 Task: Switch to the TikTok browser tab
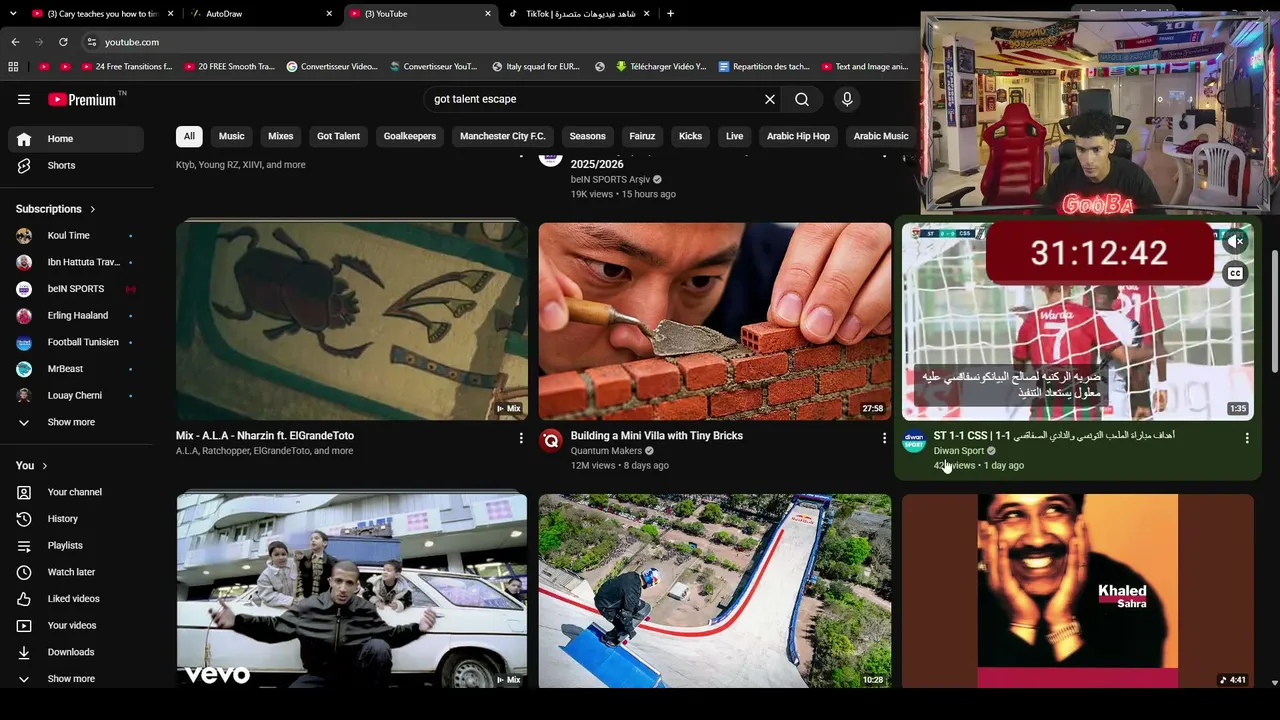(580, 14)
